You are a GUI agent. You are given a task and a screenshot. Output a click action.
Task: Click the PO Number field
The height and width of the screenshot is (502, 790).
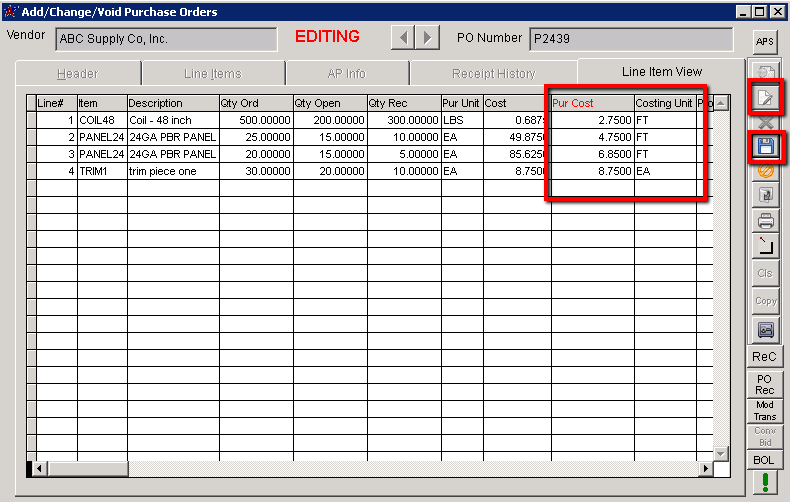630,39
